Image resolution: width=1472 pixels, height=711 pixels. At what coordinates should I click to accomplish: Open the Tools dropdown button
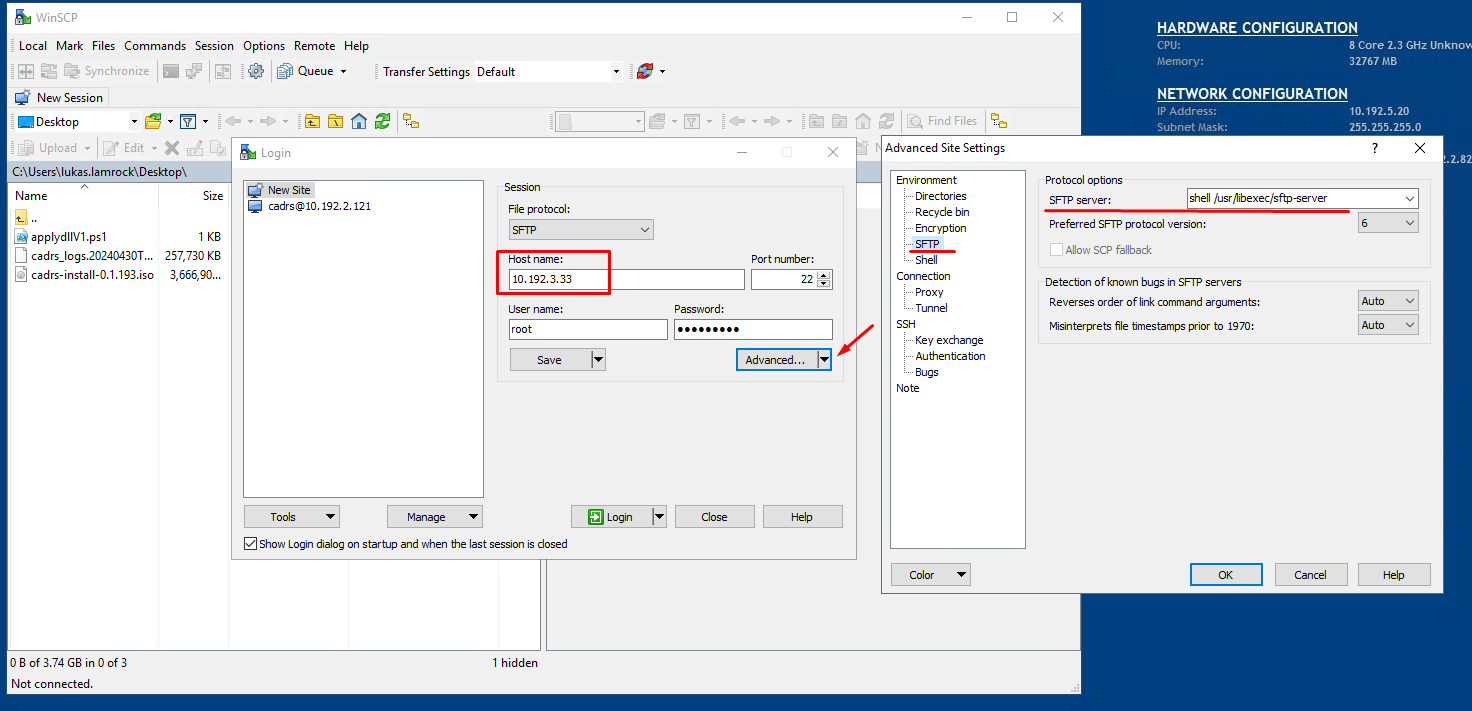point(292,517)
